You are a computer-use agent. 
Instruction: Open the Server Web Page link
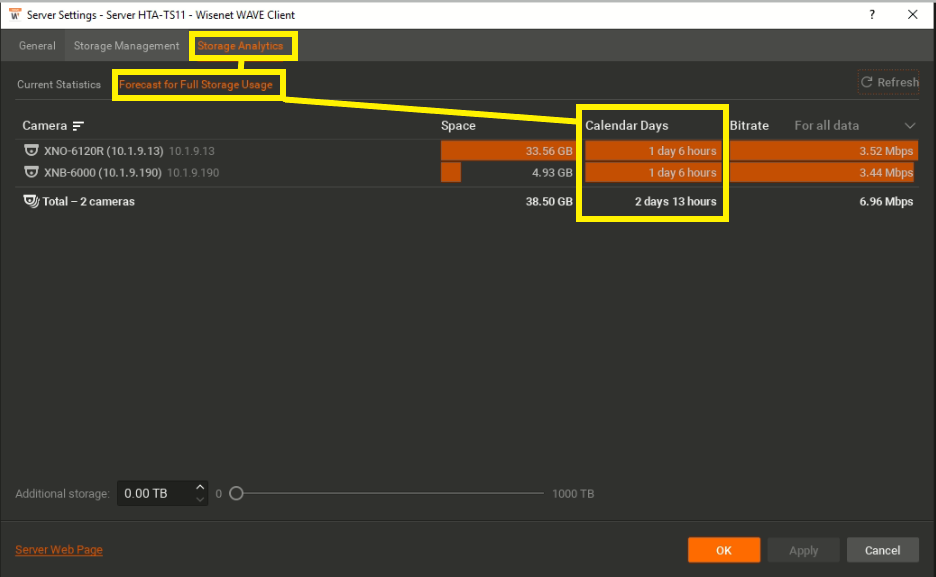(59, 550)
